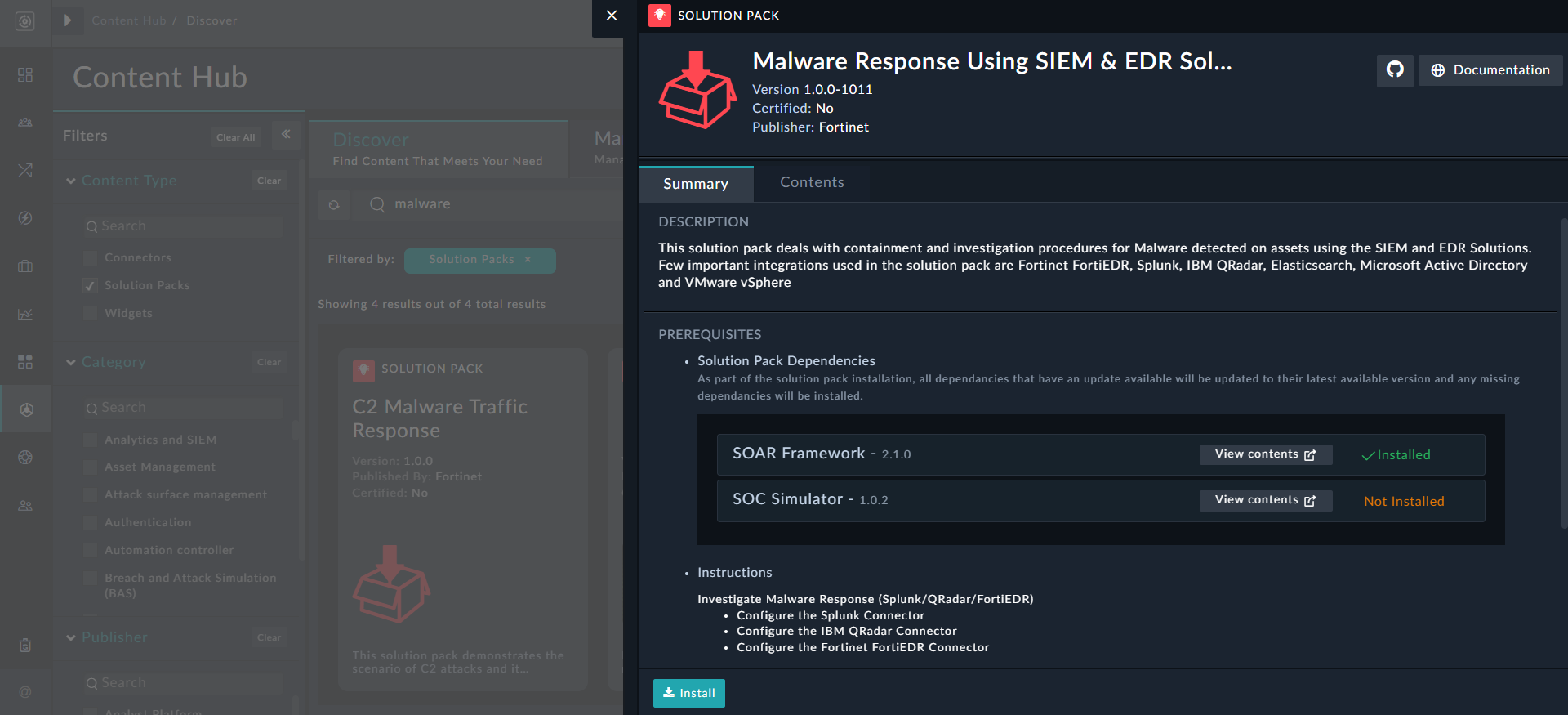Click the Content Hub icon in sidebar
This screenshot has height=715, width=1568.
tap(26, 409)
